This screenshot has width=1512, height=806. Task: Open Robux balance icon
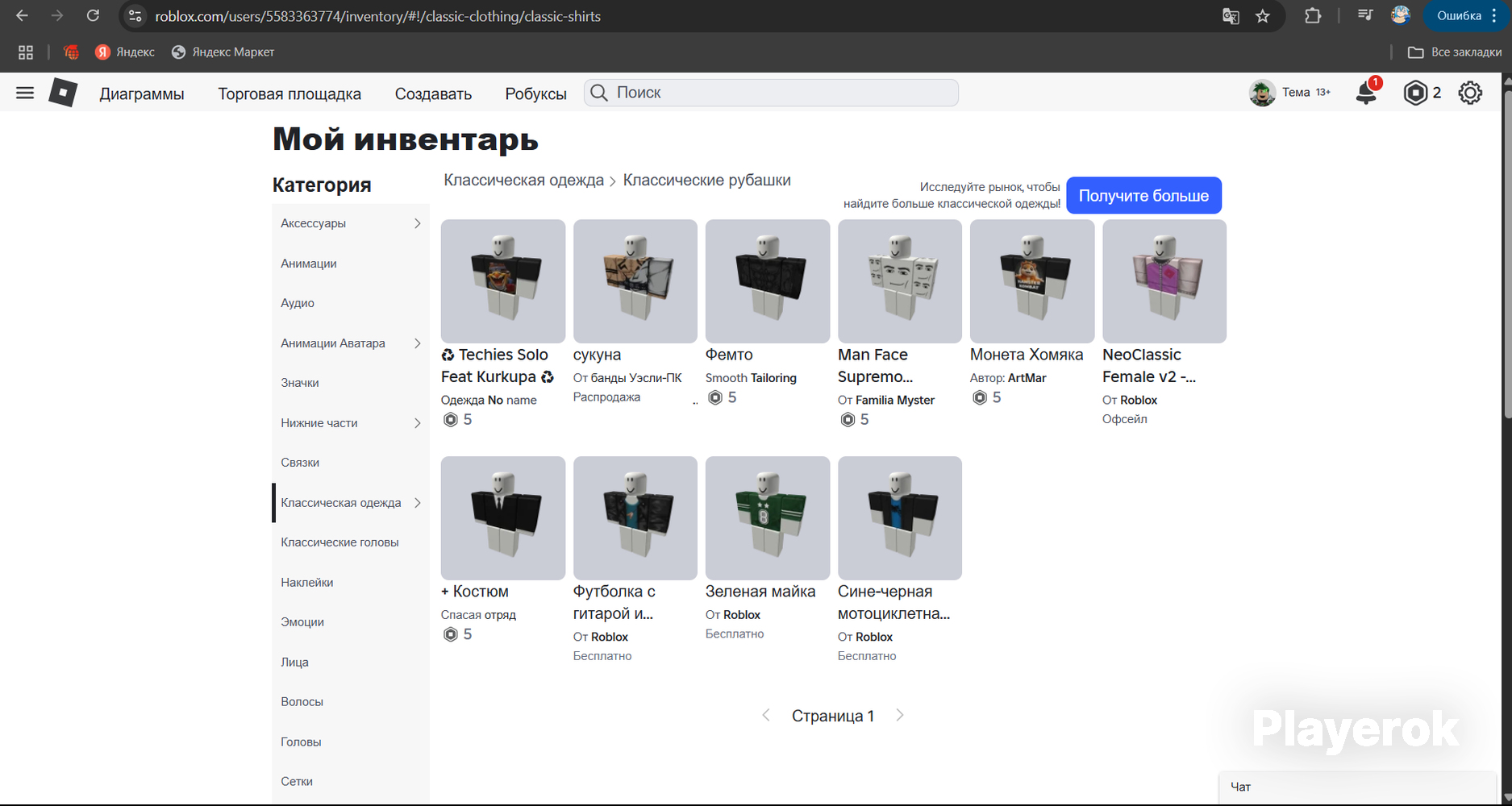[x=1415, y=93]
